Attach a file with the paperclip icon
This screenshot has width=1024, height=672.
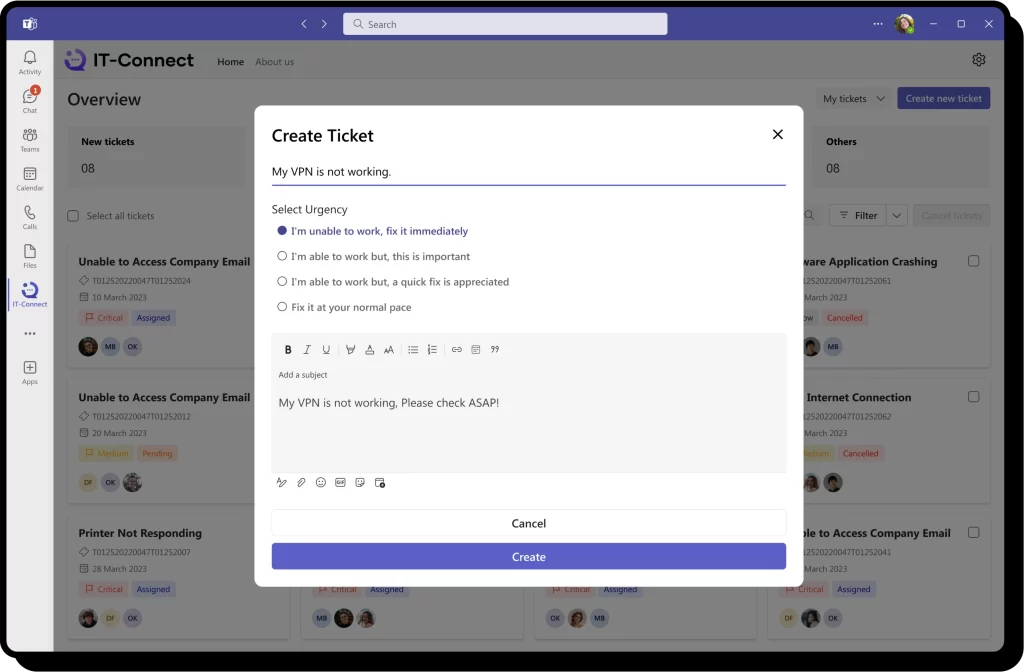(301, 482)
